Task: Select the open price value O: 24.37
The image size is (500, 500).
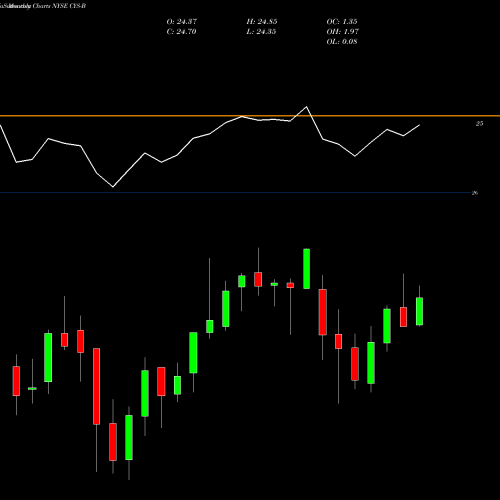Action: coord(182,22)
